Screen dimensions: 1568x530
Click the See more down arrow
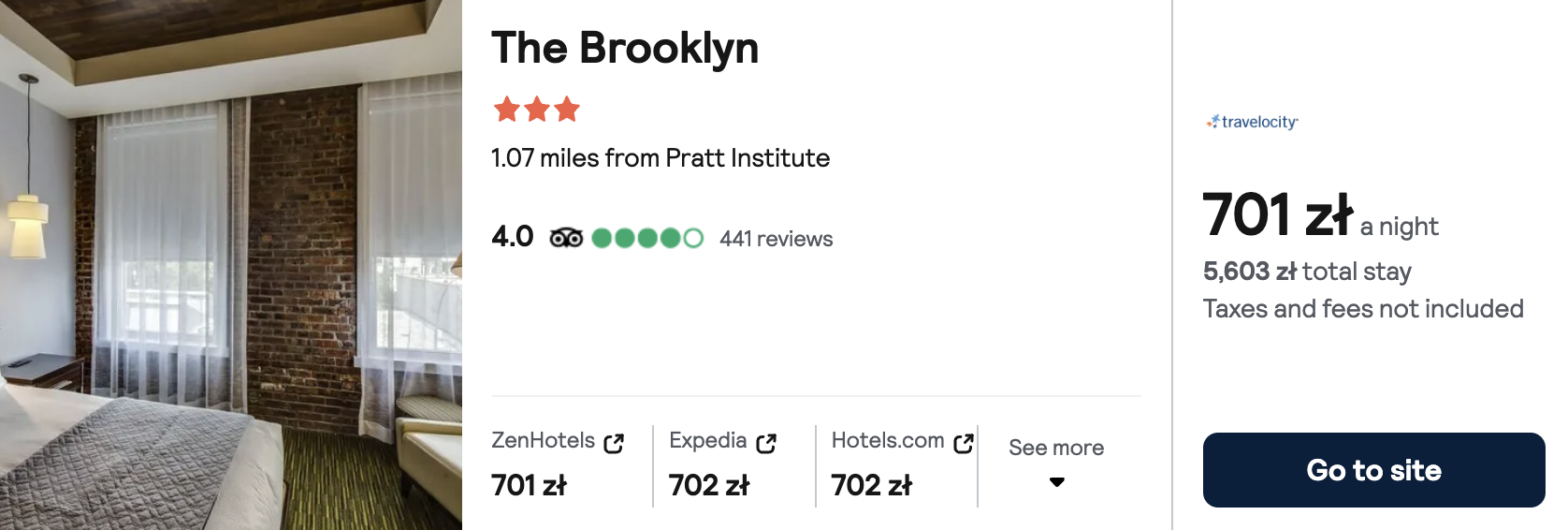tap(1057, 482)
